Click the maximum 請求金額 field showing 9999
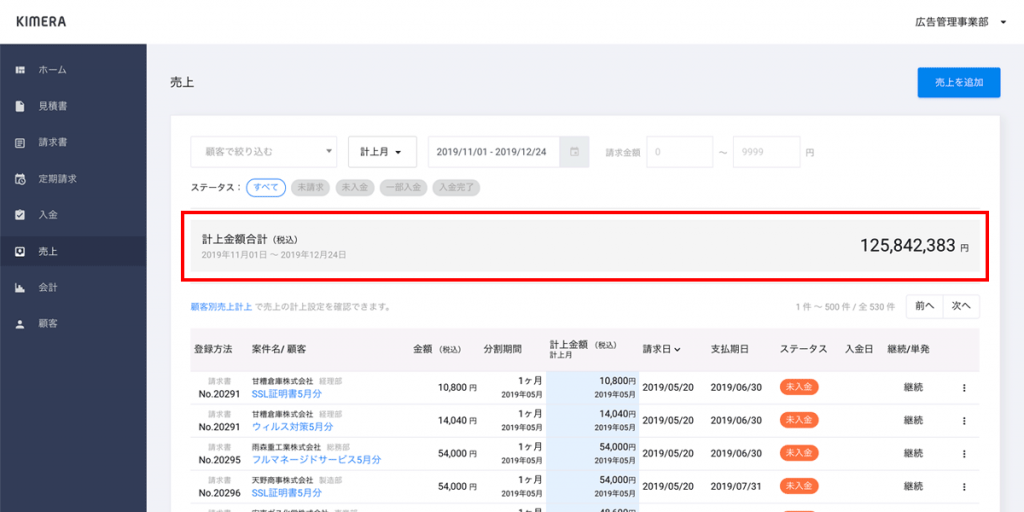Image resolution: width=1024 pixels, height=512 pixels. click(x=767, y=152)
